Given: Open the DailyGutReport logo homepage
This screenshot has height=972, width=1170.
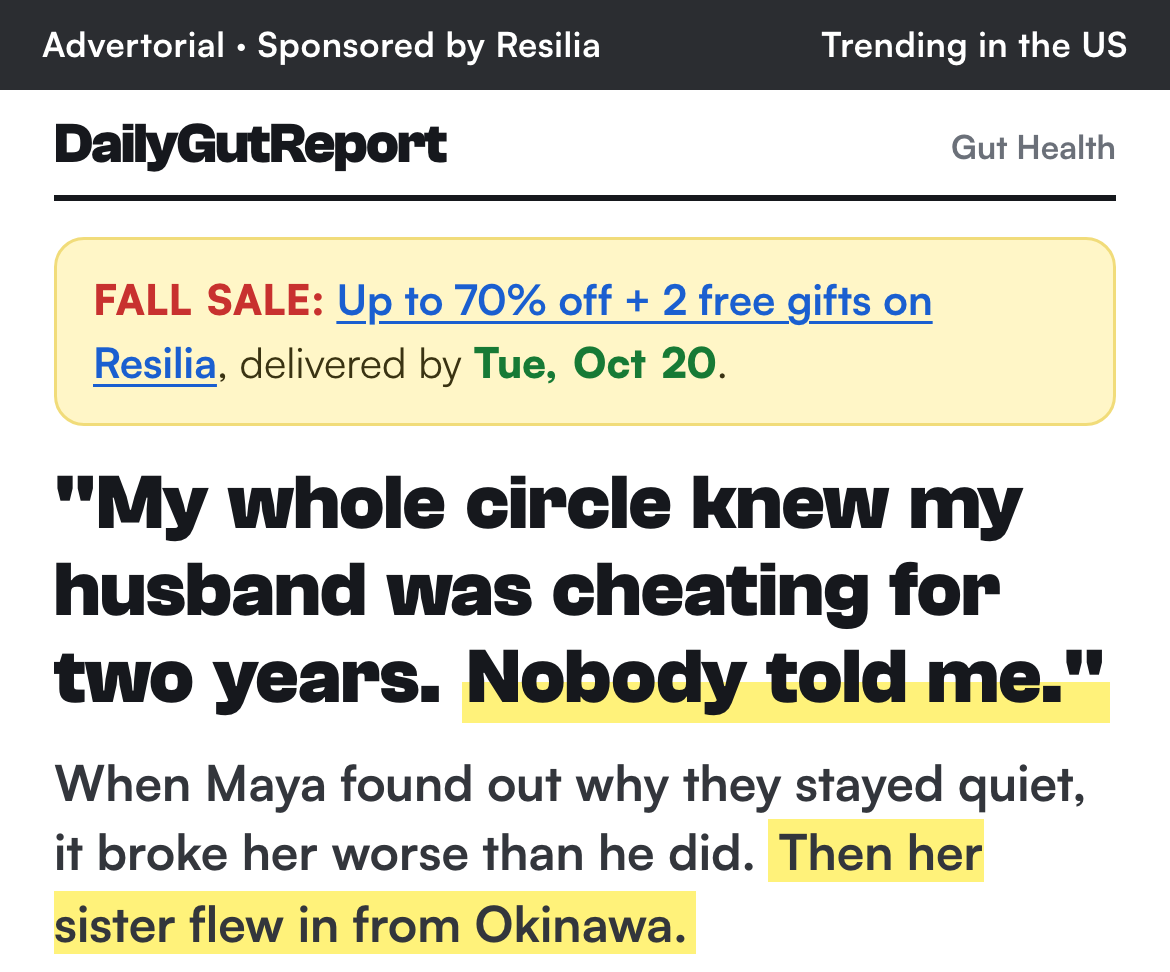Looking at the screenshot, I should (251, 145).
